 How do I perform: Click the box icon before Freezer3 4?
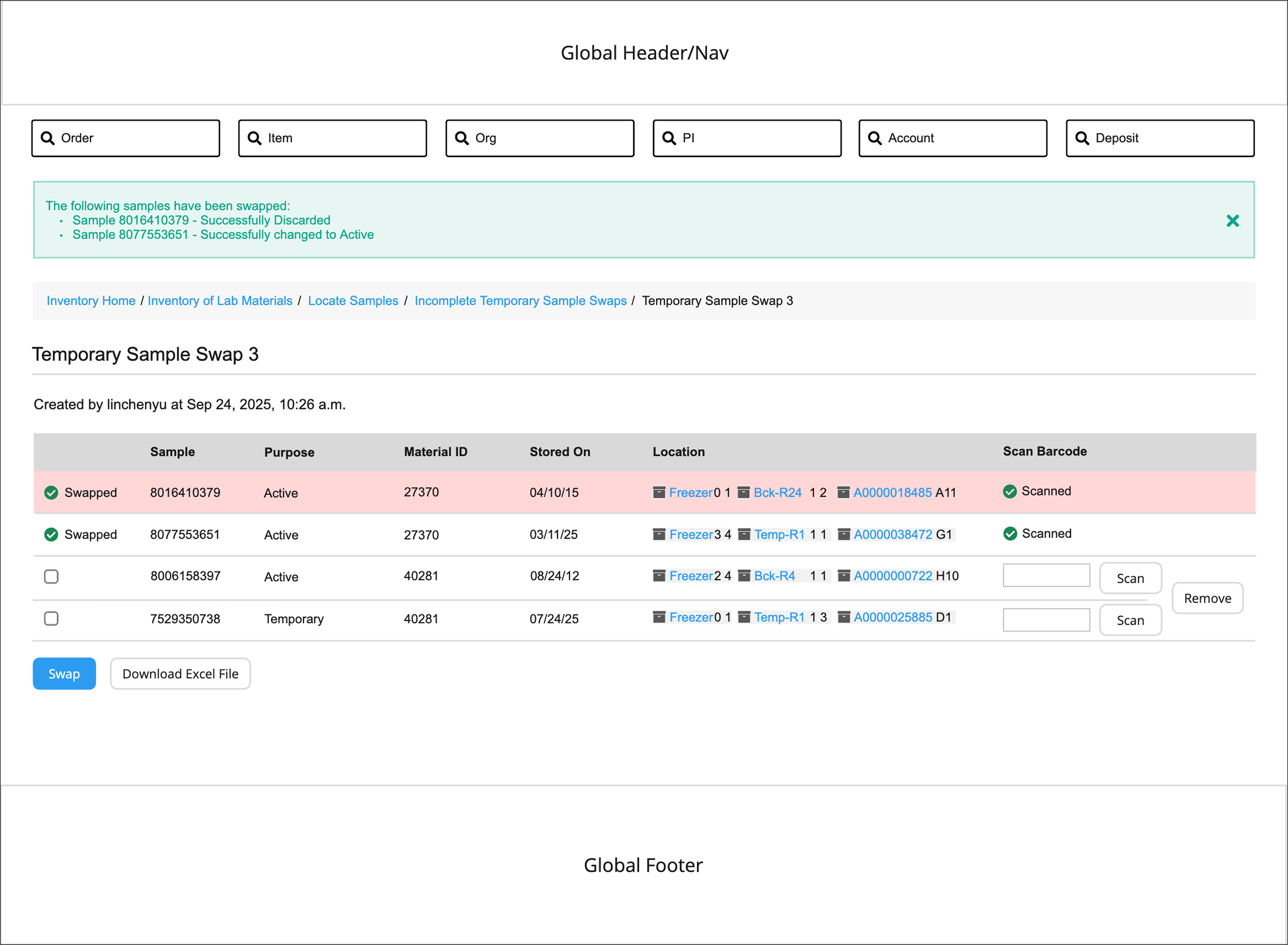click(659, 534)
